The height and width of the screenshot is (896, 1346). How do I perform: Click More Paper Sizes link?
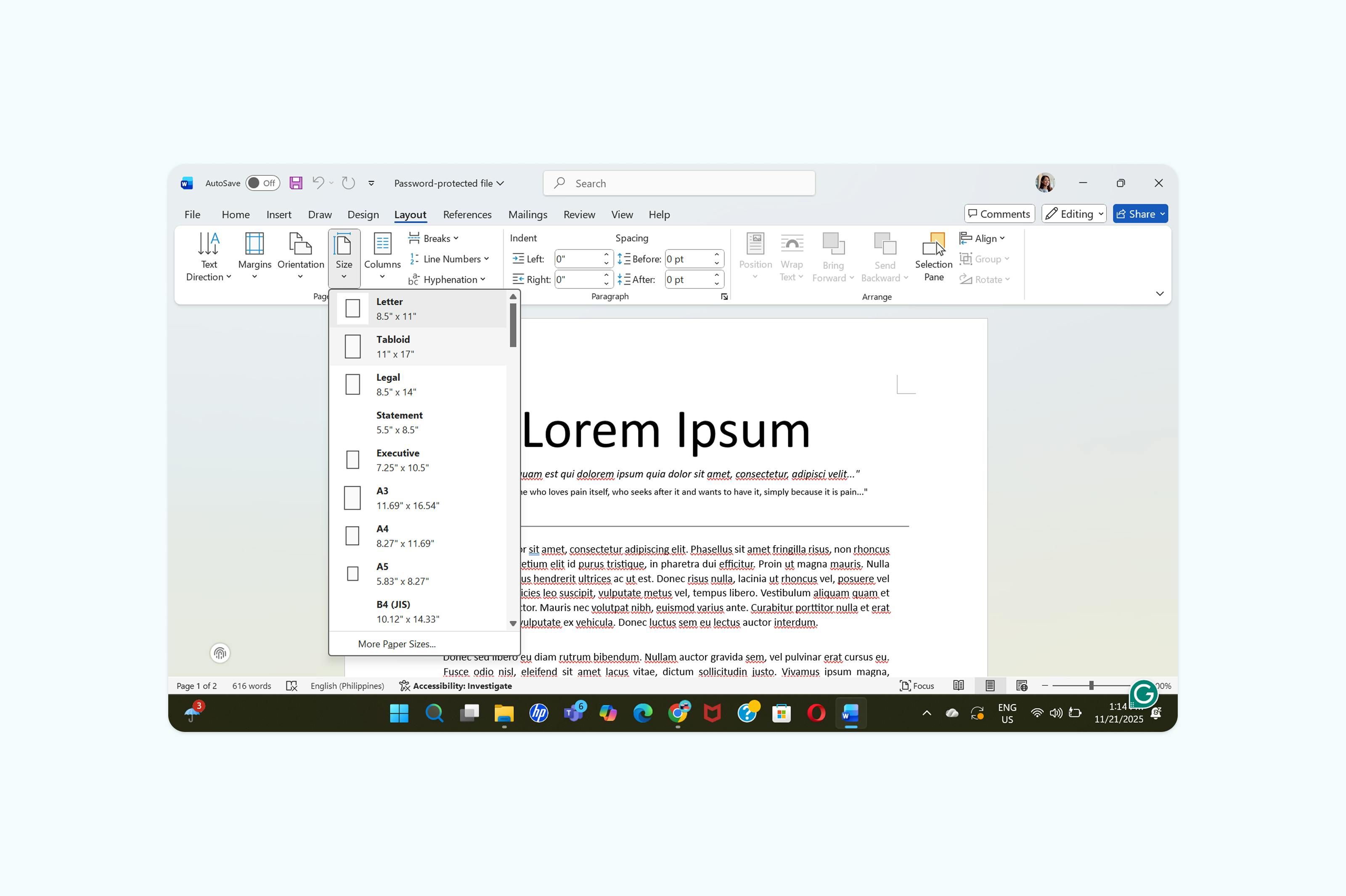(397, 644)
